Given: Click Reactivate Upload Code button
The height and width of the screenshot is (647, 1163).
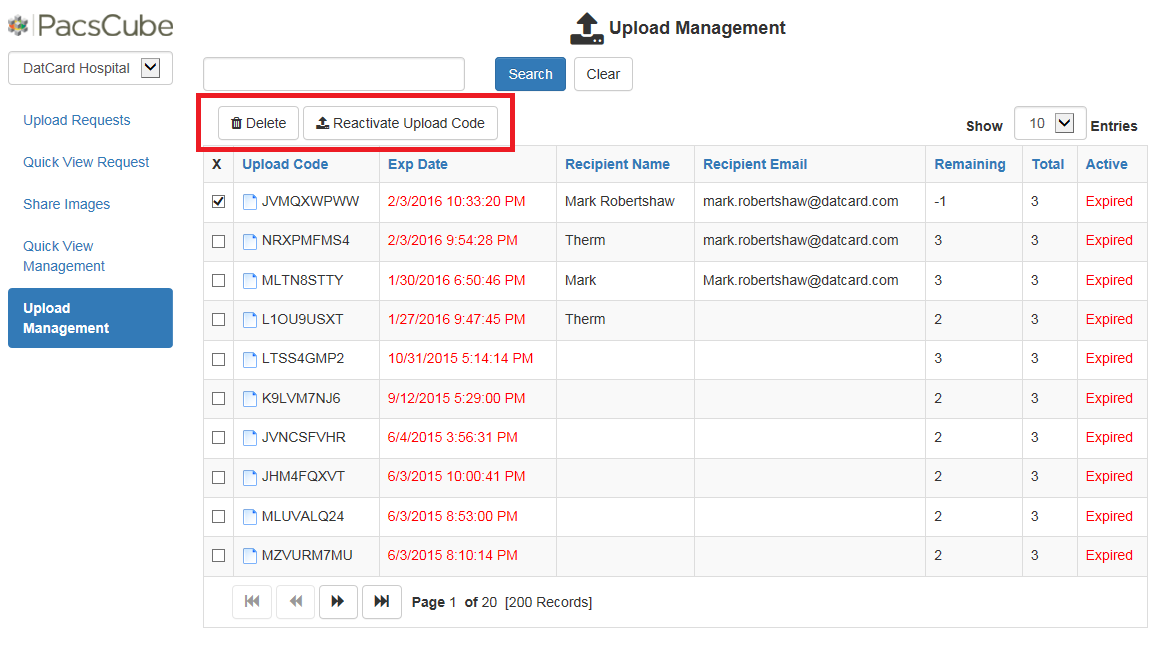Looking at the screenshot, I should [x=401, y=123].
